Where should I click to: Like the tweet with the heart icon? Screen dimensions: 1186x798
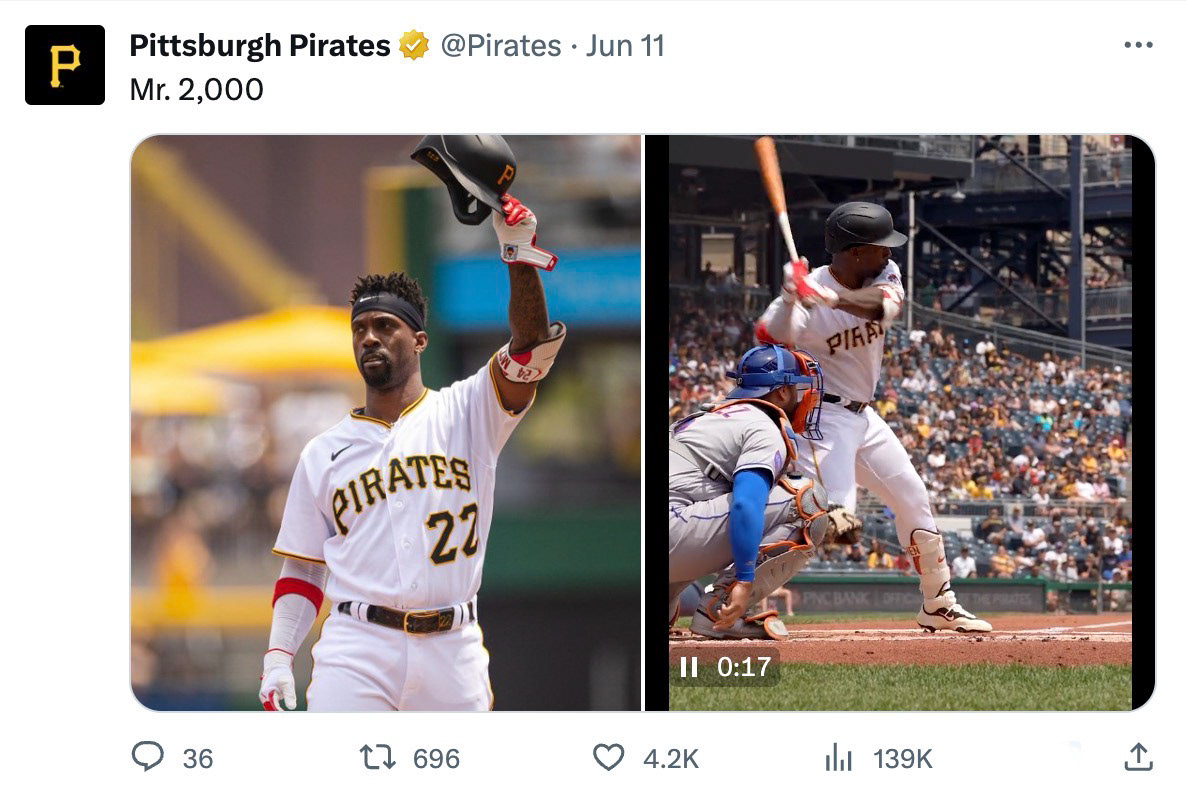point(608,758)
